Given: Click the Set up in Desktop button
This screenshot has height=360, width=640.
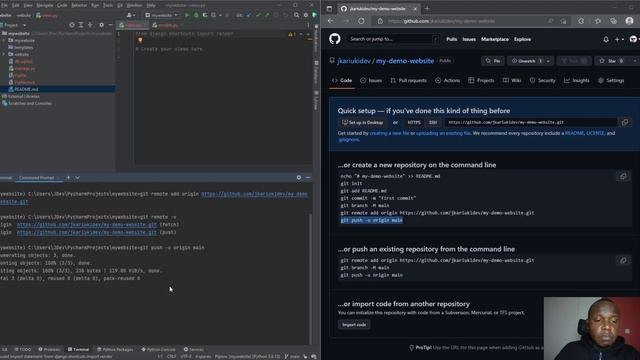Looking at the screenshot, I should [363, 122].
